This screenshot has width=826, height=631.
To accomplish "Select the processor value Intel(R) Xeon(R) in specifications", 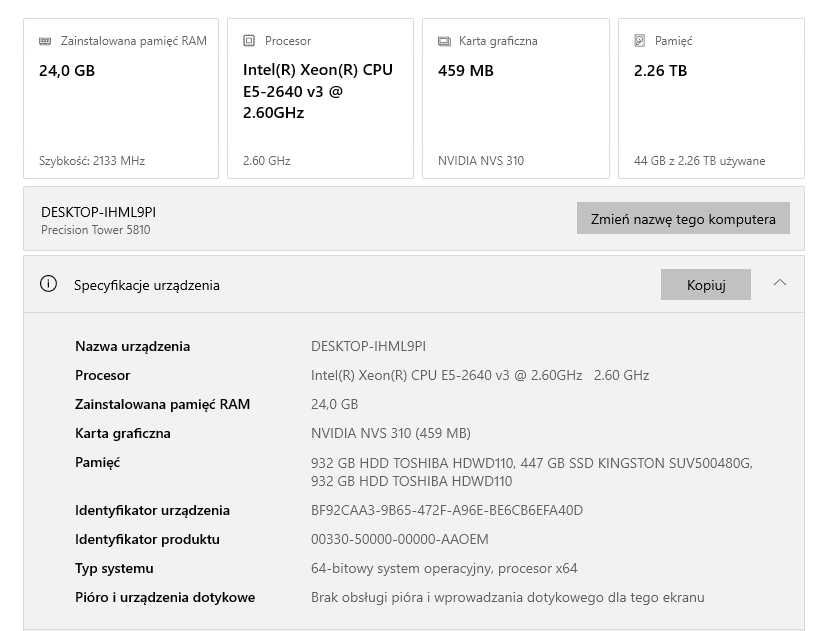I will point(480,376).
